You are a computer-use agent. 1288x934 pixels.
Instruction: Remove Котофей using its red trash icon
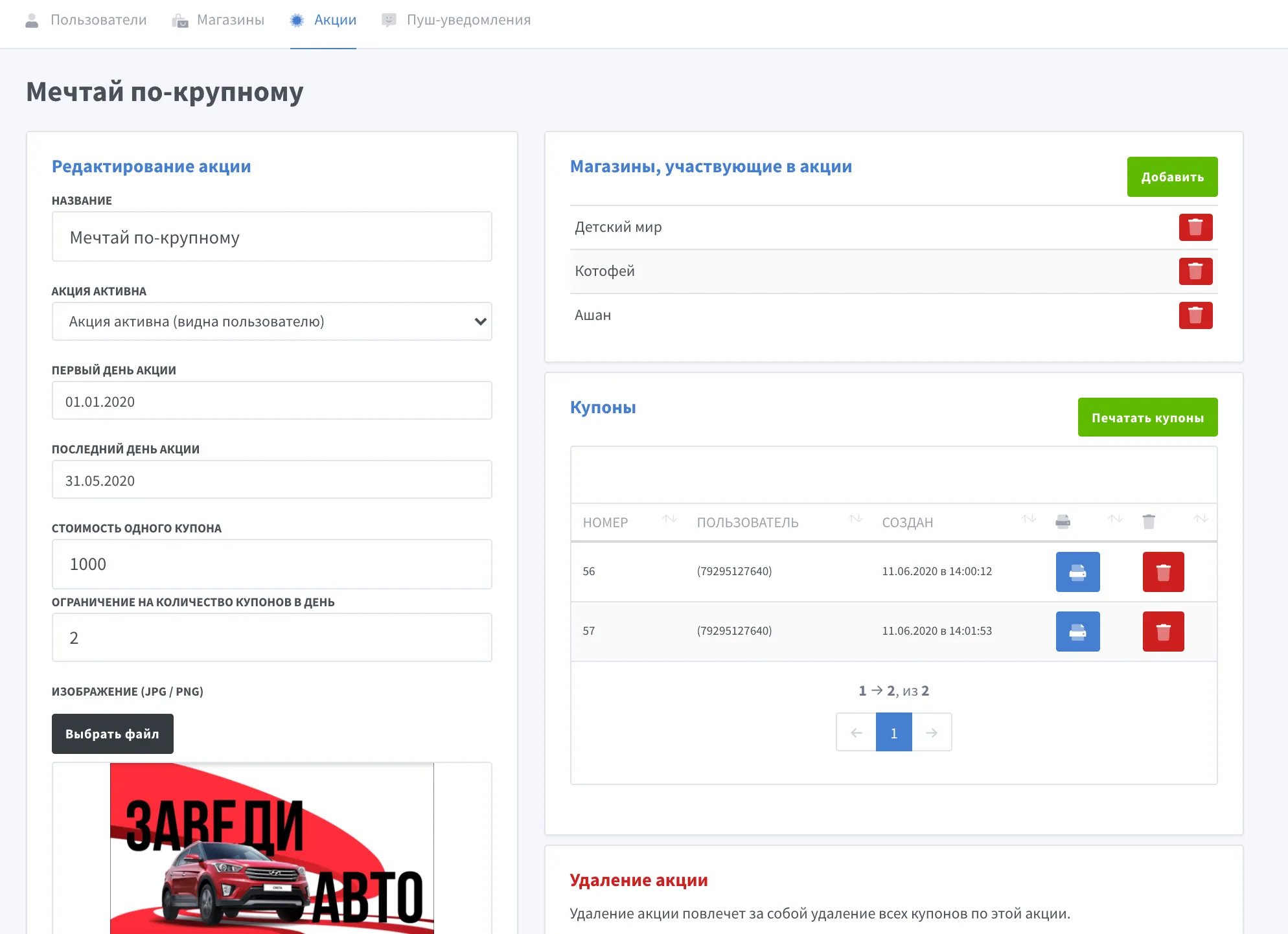pyautogui.click(x=1196, y=271)
